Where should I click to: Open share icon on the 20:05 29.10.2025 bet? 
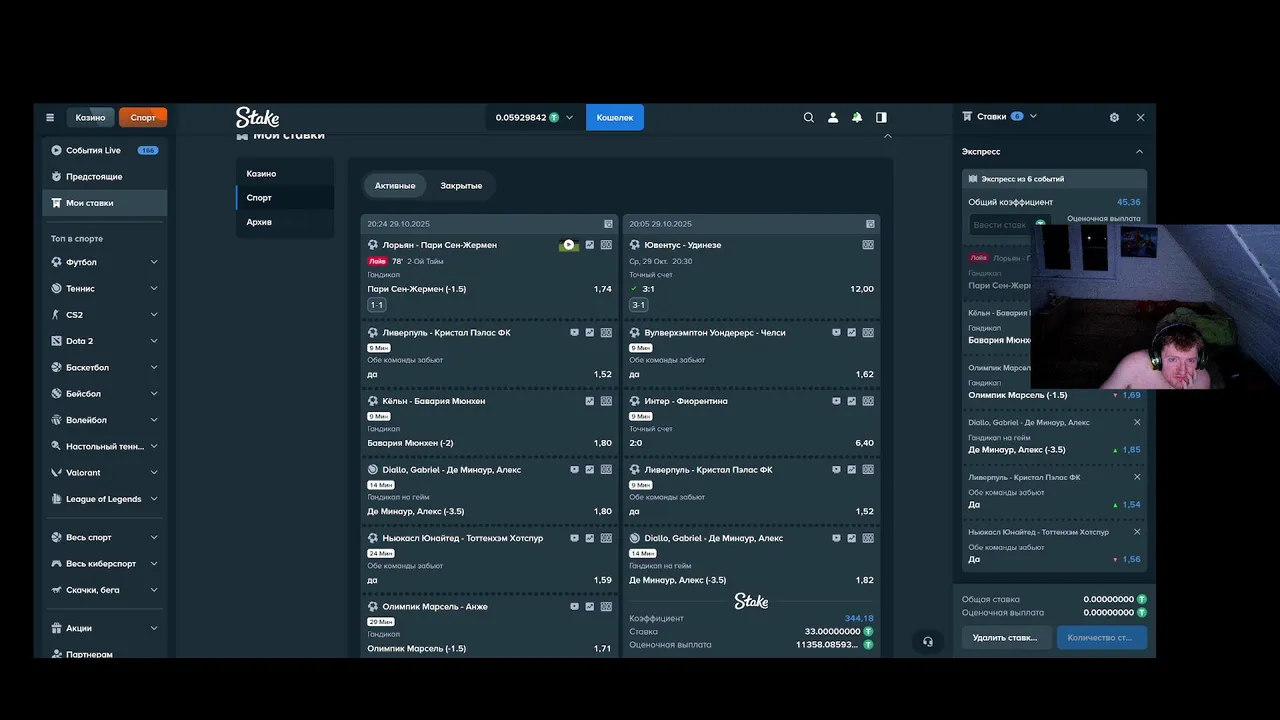[870, 224]
